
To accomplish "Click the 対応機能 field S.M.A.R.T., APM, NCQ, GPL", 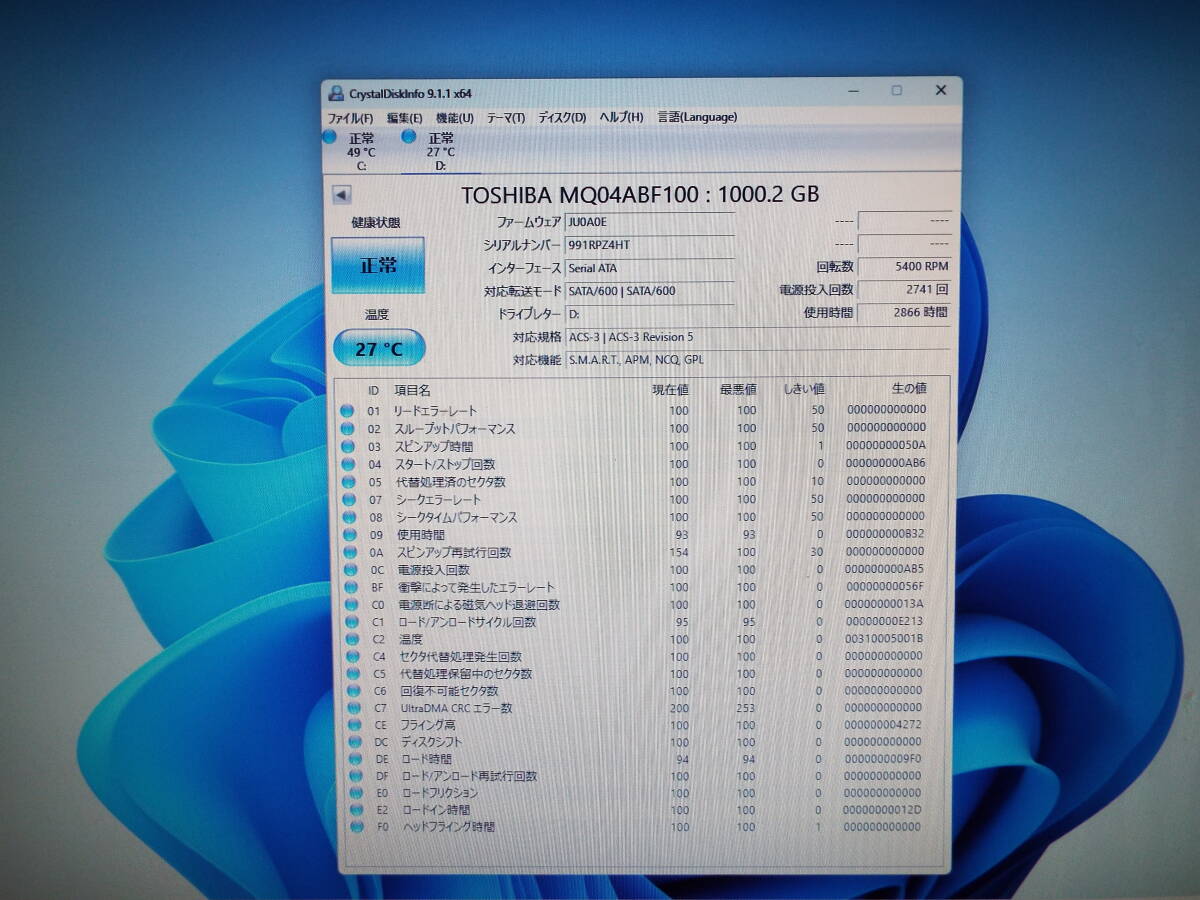I will coord(757,360).
